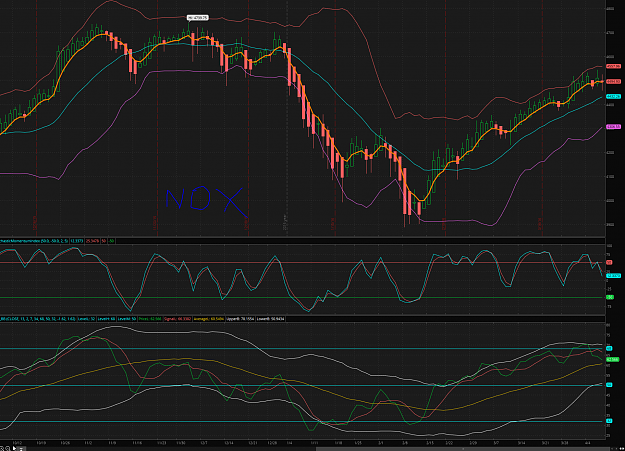Click the magenta lower band price tag

[x=613, y=127]
